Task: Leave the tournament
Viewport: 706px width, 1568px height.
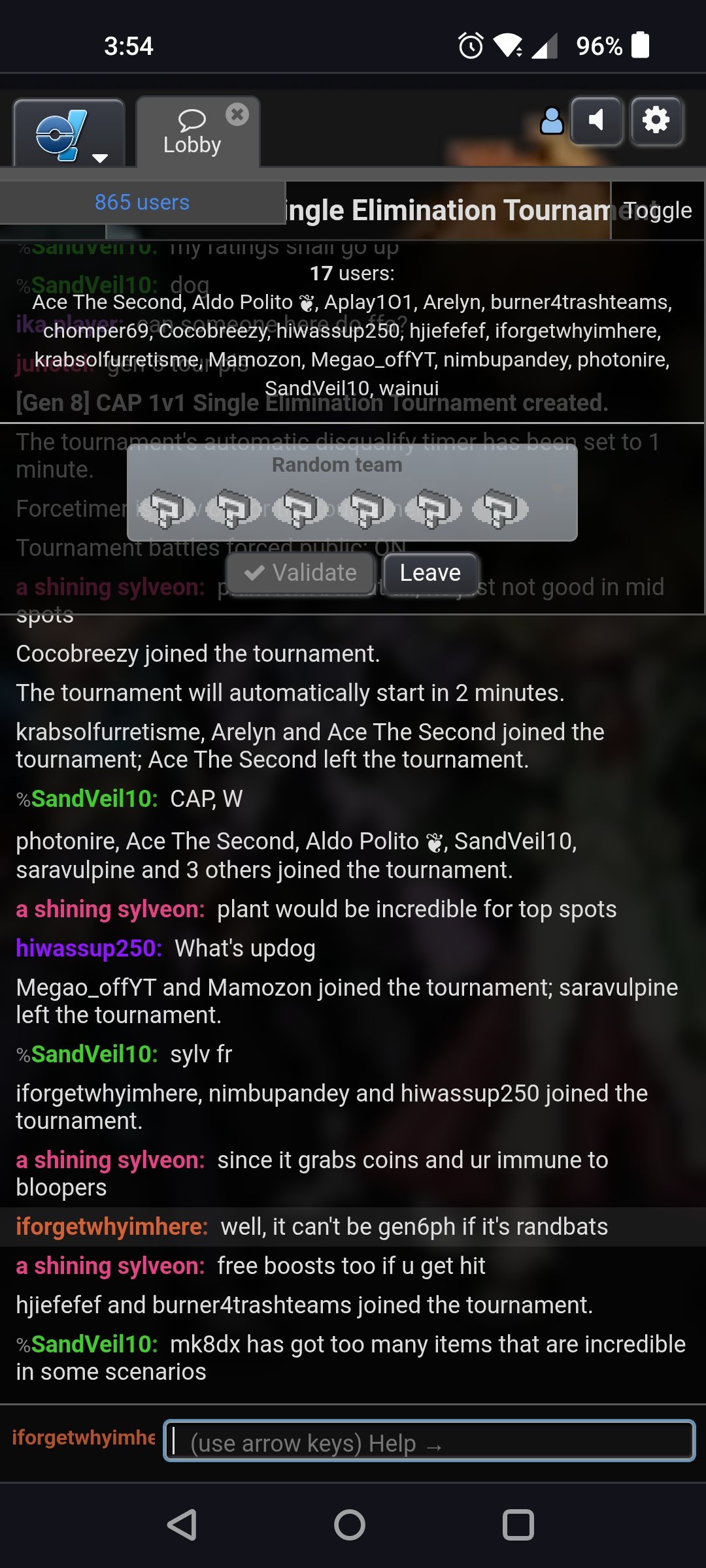Action: pos(430,573)
